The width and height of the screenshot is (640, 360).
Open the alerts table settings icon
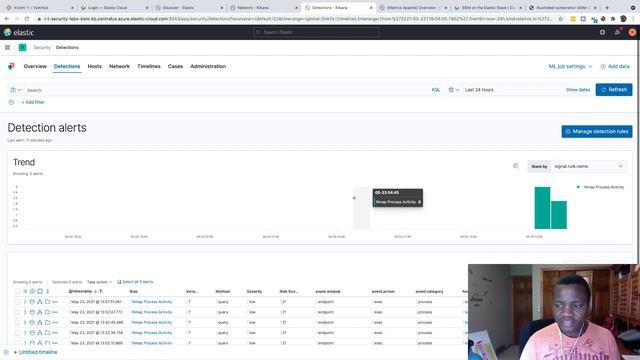coord(32,291)
